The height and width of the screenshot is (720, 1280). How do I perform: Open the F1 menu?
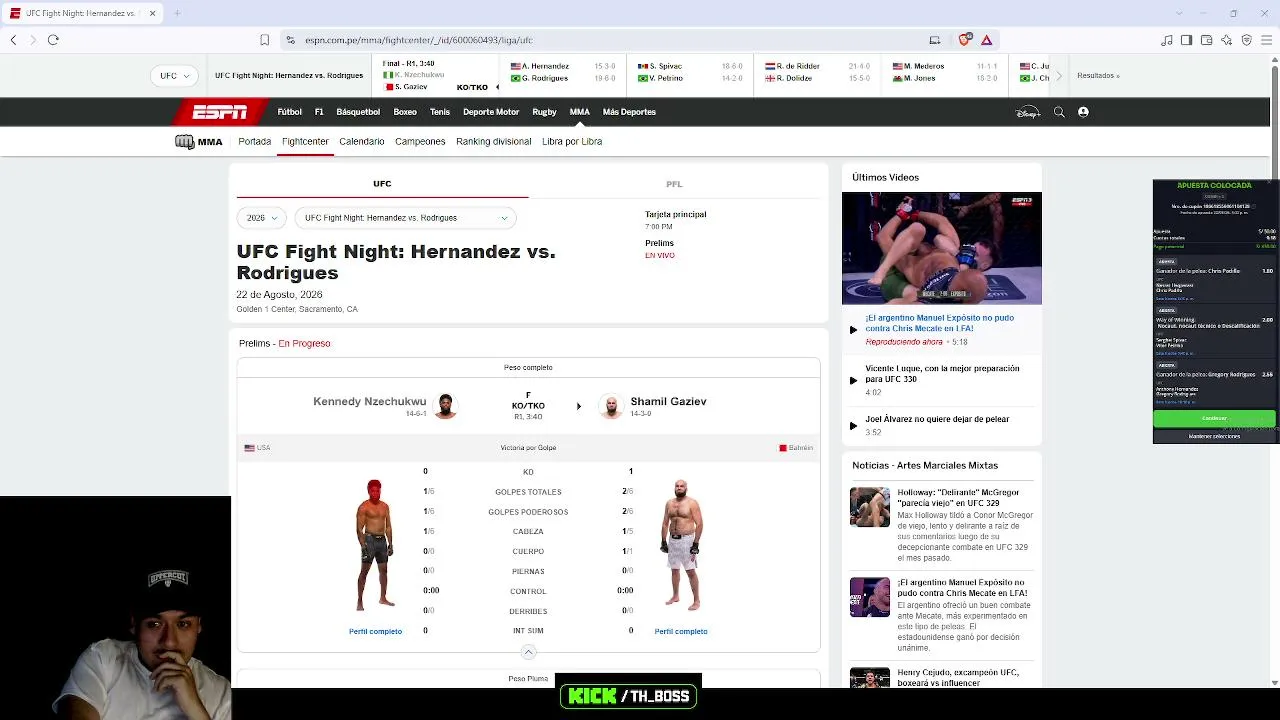[x=319, y=112]
